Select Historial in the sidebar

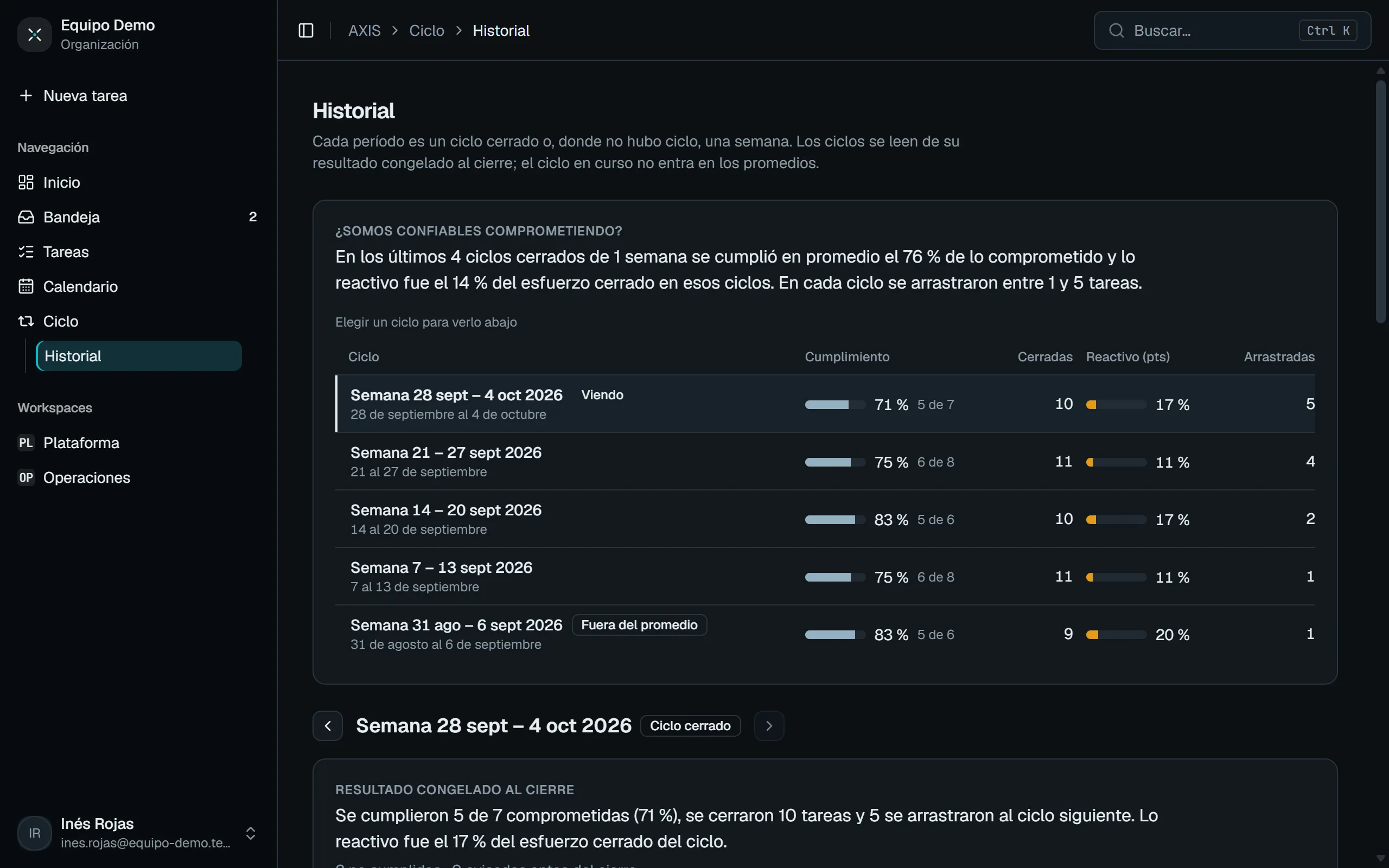coord(139,356)
